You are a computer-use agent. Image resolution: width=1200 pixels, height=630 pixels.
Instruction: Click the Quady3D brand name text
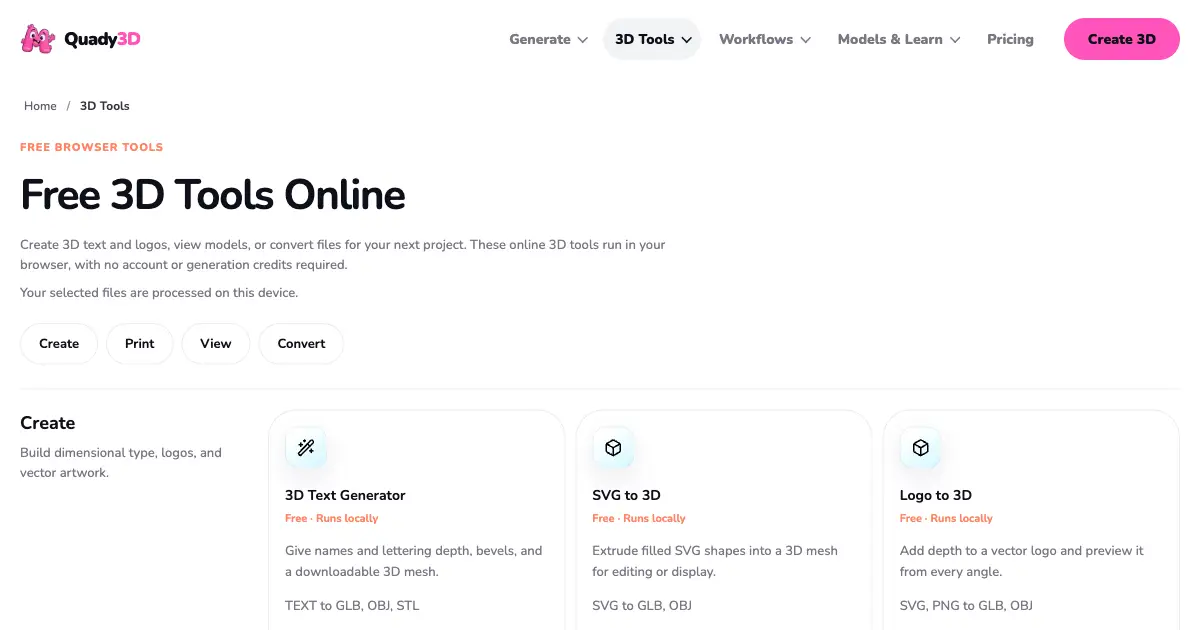pos(102,39)
